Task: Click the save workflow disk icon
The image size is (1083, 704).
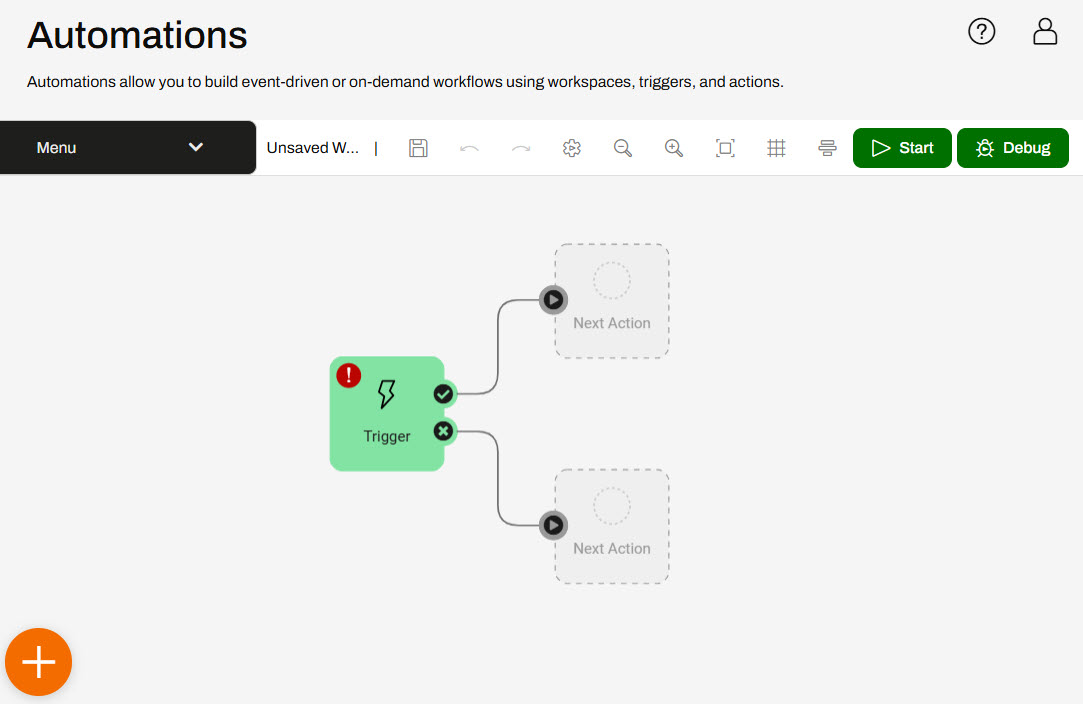Action: click(418, 148)
